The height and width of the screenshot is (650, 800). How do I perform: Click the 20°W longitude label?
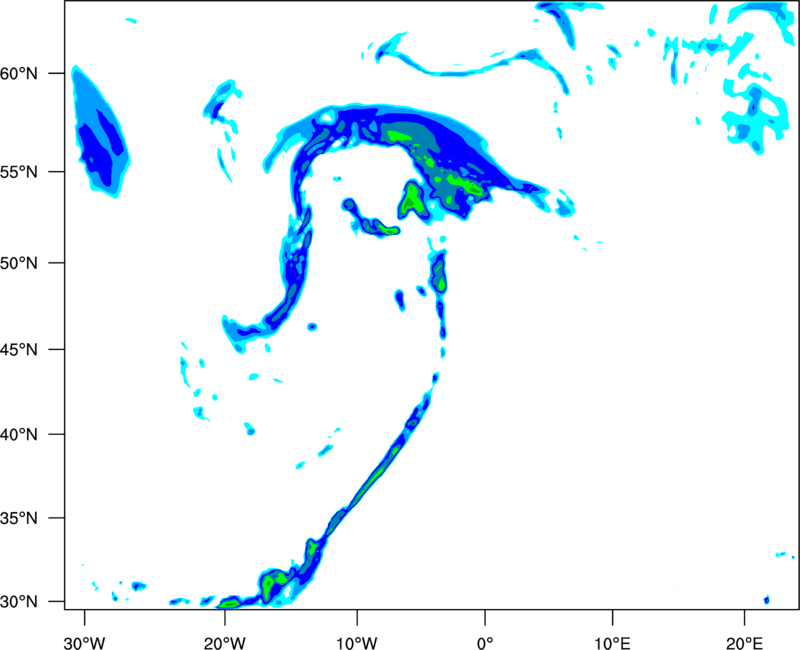[x=225, y=643]
